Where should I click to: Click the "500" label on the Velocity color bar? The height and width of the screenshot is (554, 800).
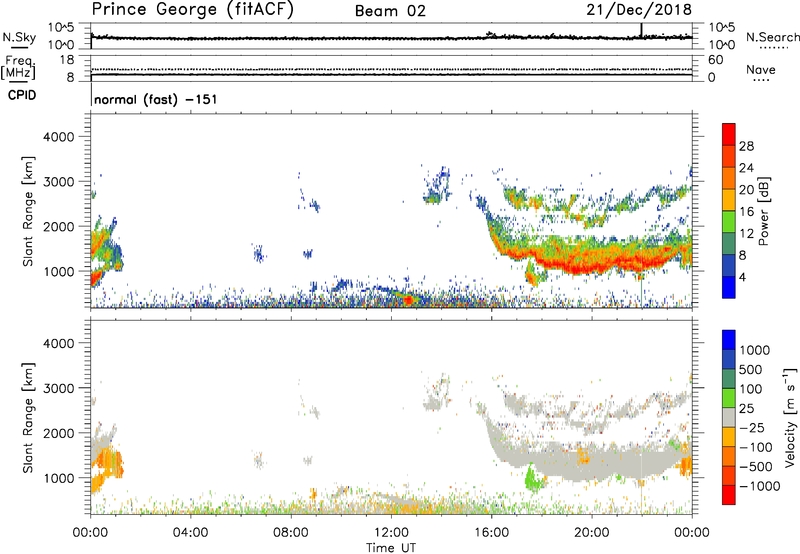(x=750, y=369)
